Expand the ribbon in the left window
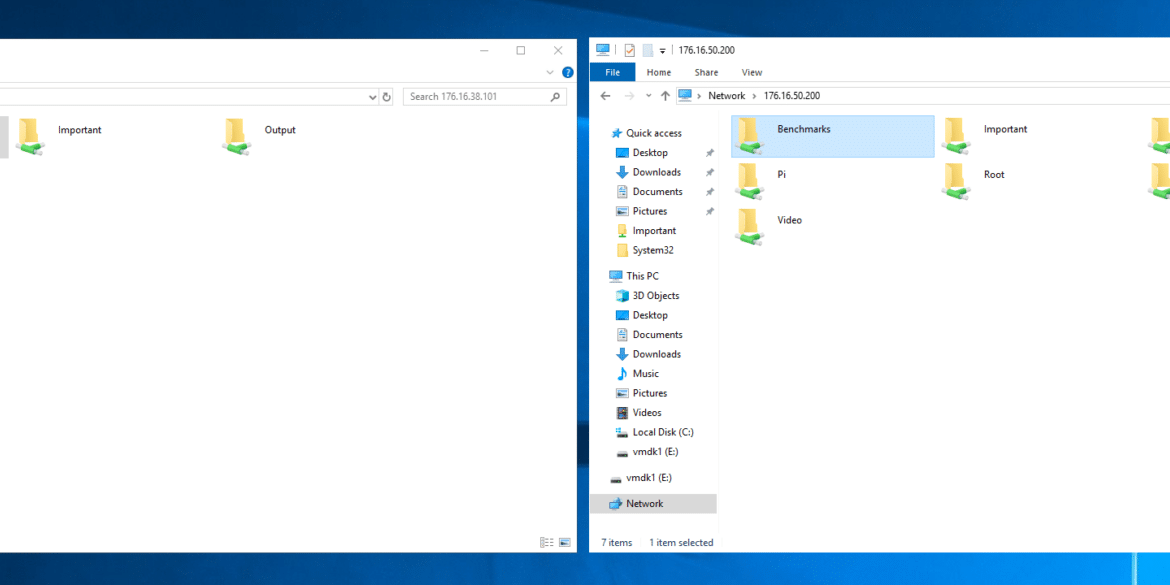The image size is (1170, 585). tap(550, 72)
